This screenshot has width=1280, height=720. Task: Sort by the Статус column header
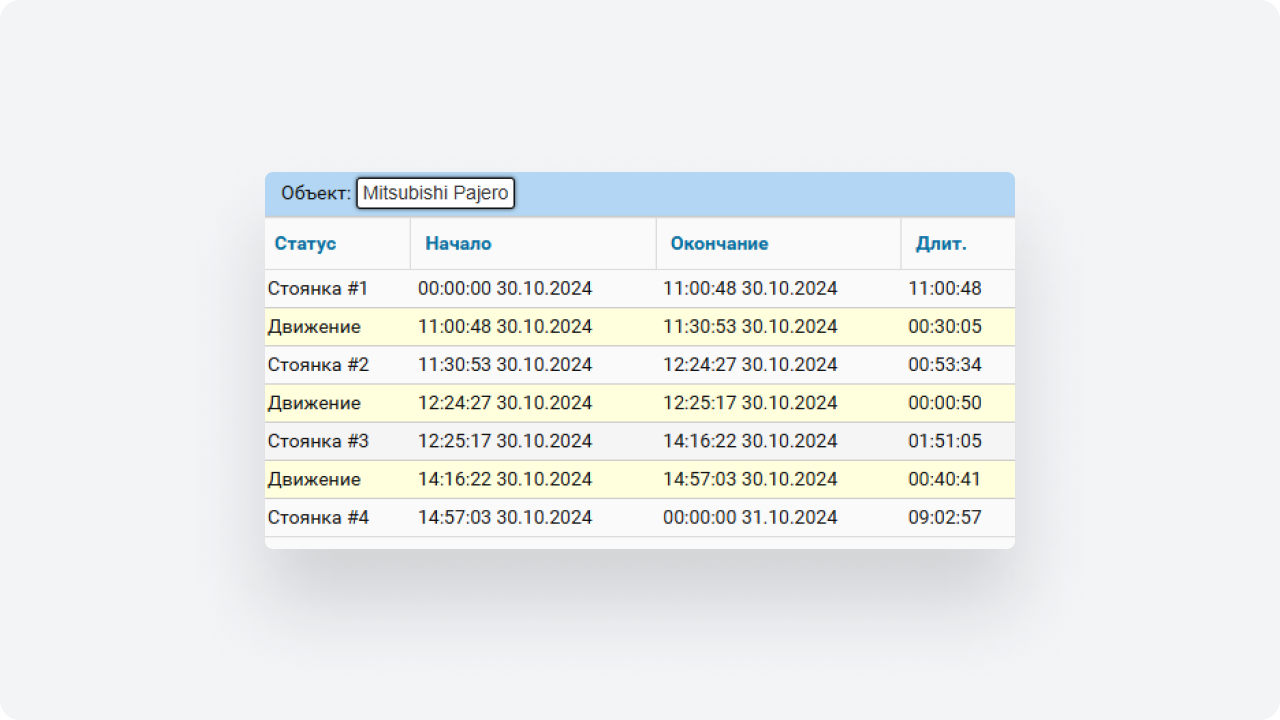305,244
